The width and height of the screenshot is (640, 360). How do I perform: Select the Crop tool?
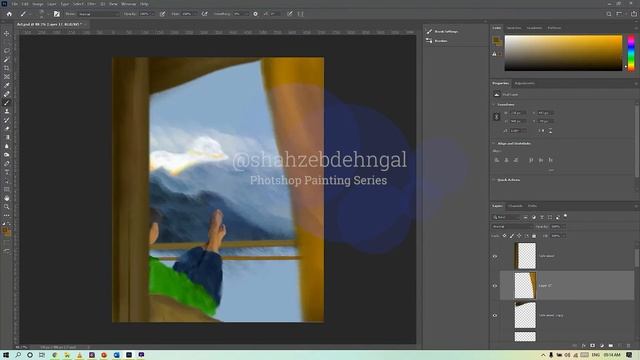[x=7, y=68]
